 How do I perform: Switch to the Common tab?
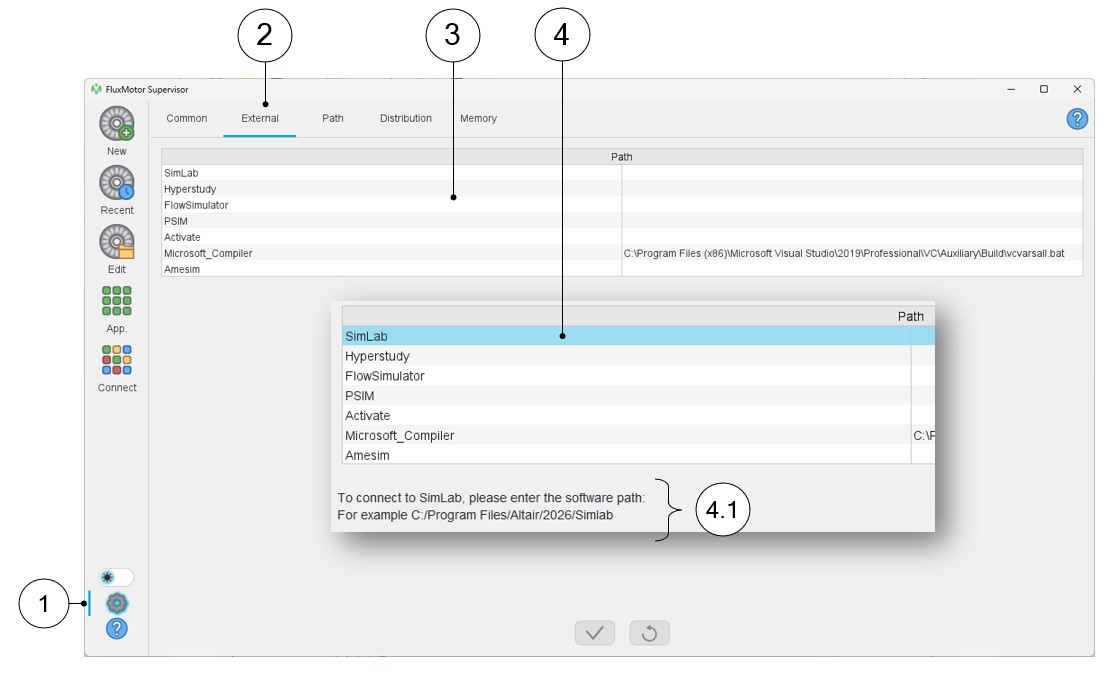(x=186, y=119)
